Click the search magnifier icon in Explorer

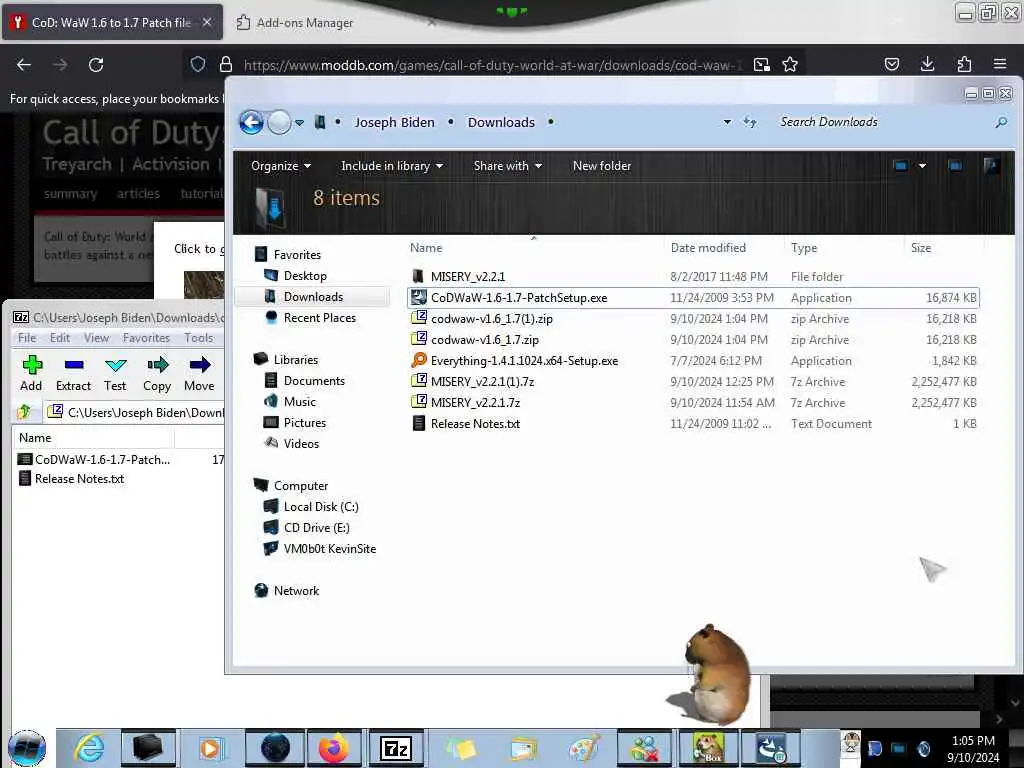[x=1000, y=122]
